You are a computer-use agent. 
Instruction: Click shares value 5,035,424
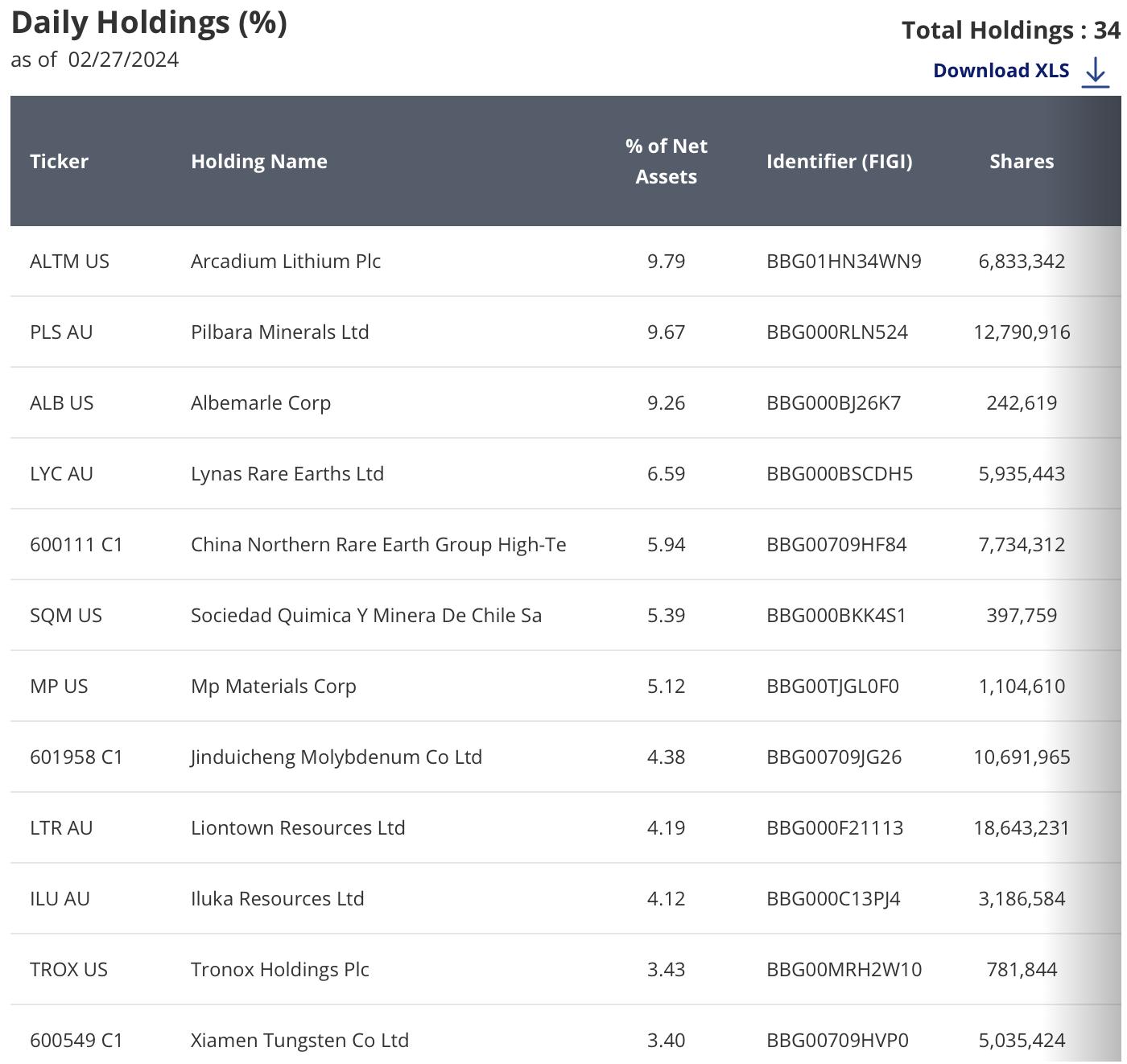[1022, 1041]
